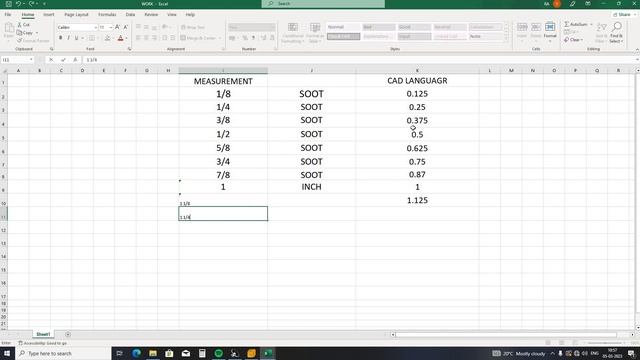Click the red font color button
The image size is (640, 360).
120,38
